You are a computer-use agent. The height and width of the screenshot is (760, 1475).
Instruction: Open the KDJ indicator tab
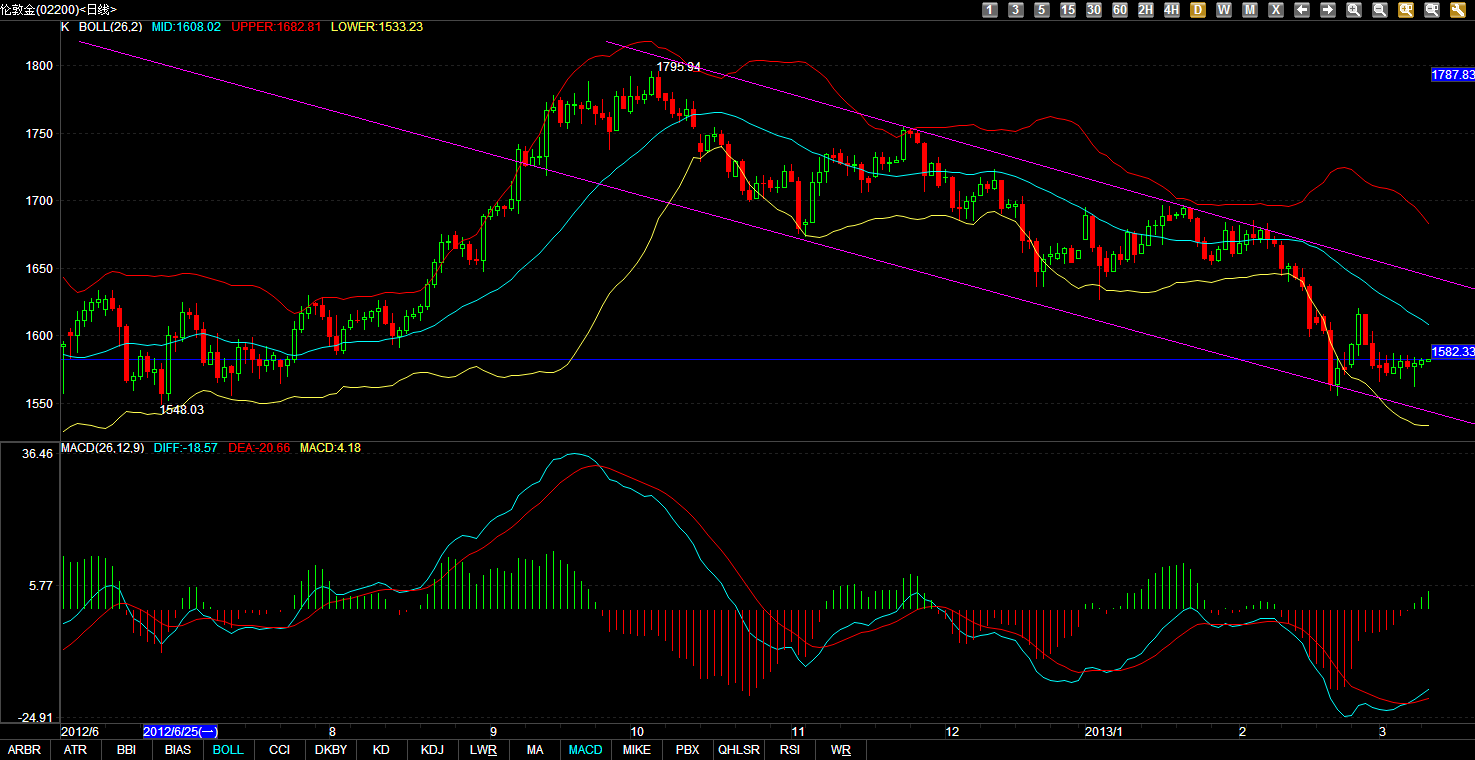(432, 750)
